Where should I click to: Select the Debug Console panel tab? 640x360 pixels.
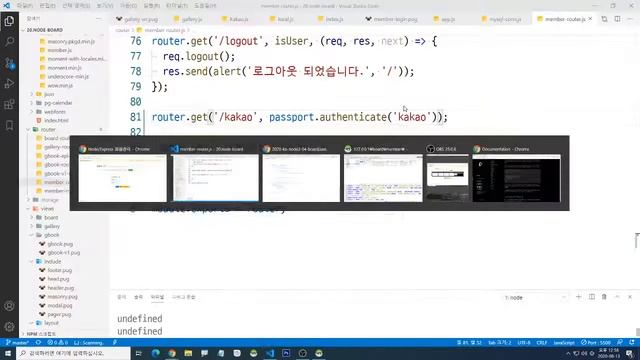click(x=184, y=297)
